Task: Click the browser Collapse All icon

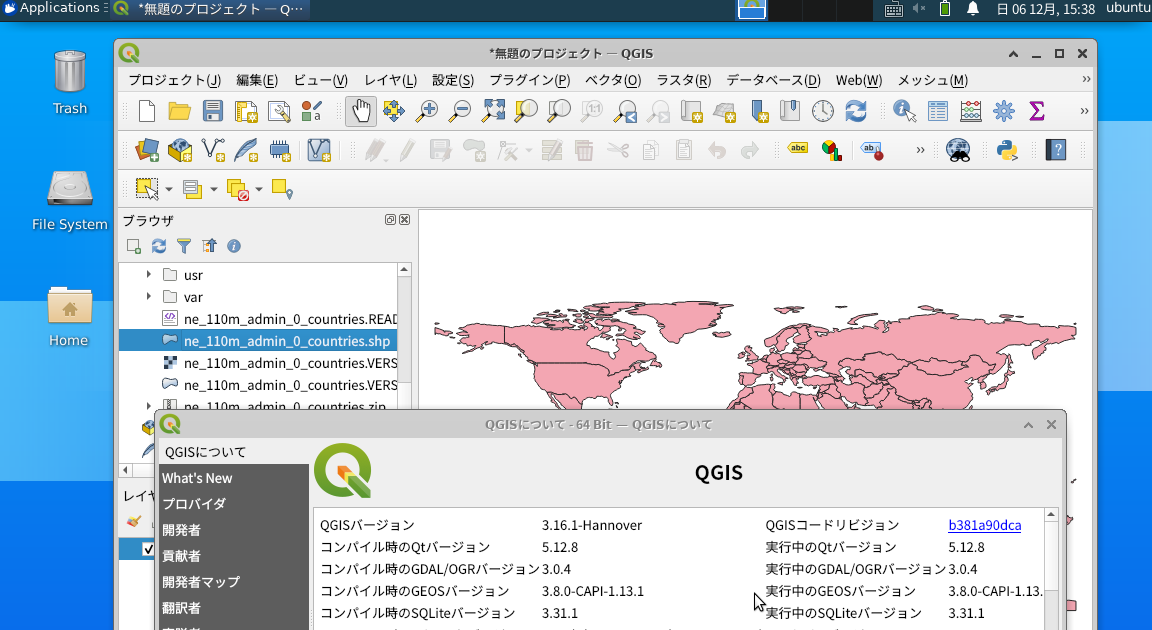Action: tap(209, 246)
